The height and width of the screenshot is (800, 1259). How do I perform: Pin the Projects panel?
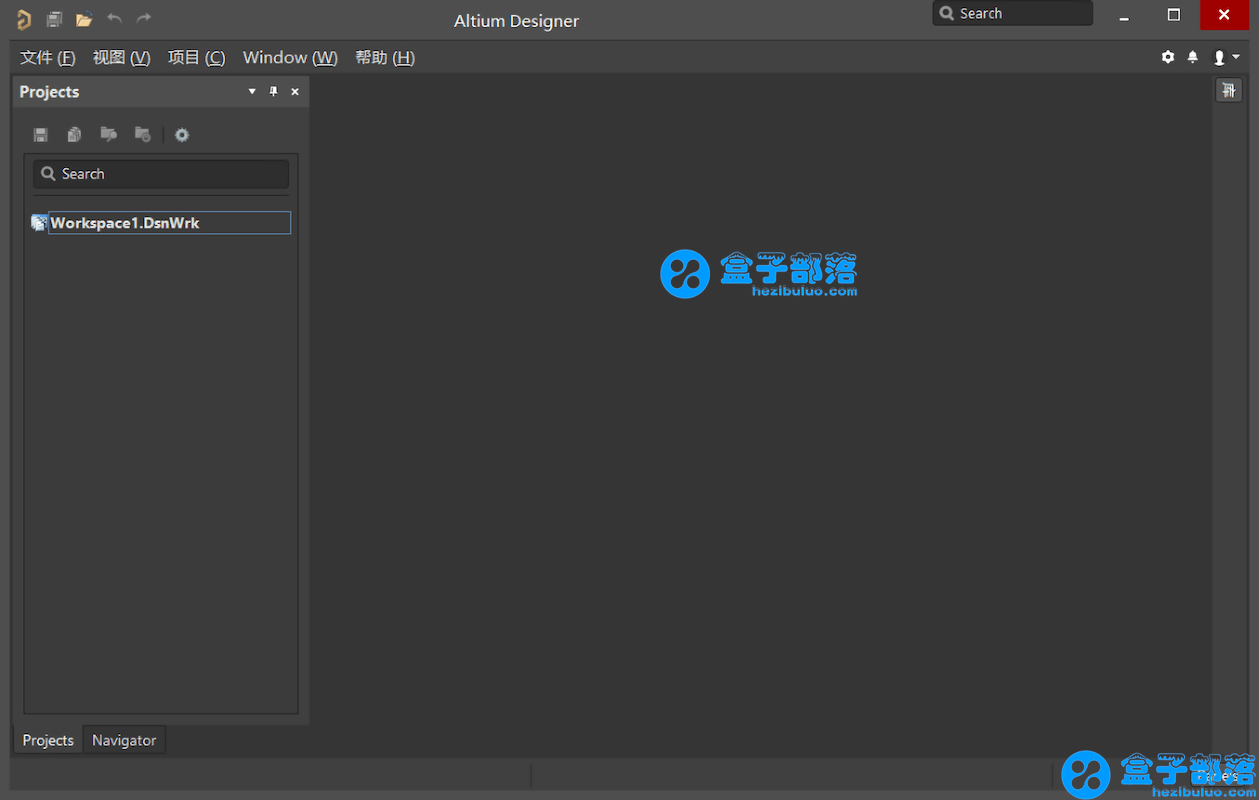pos(273,91)
